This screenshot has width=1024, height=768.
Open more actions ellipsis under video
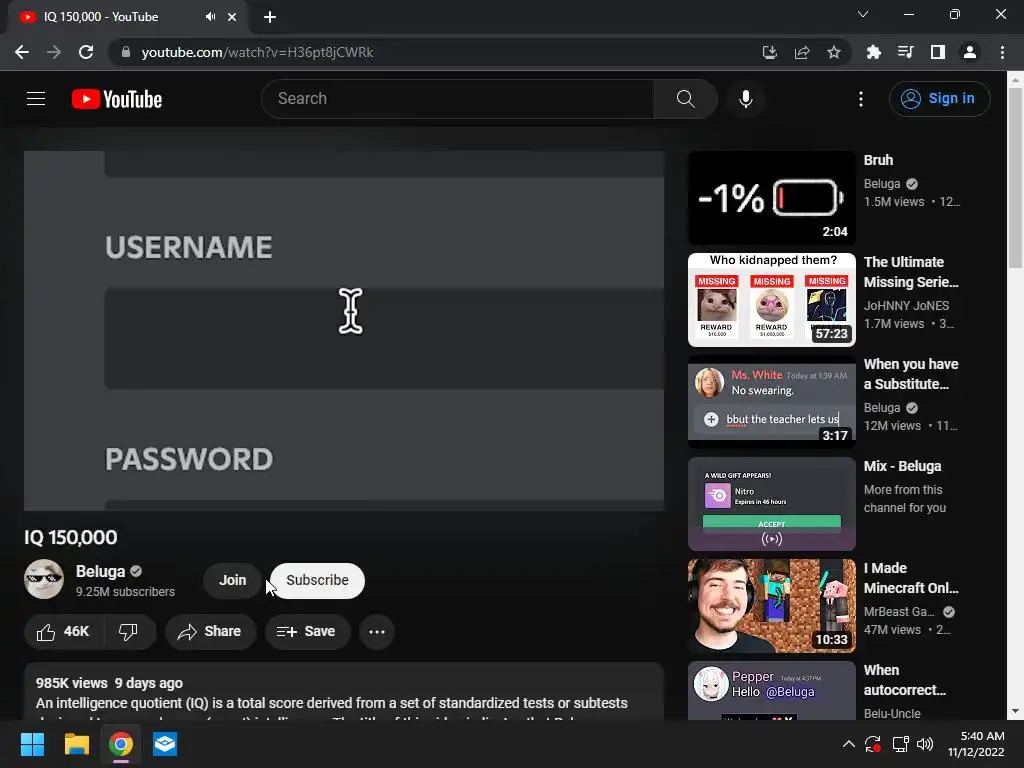(x=377, y=632)
